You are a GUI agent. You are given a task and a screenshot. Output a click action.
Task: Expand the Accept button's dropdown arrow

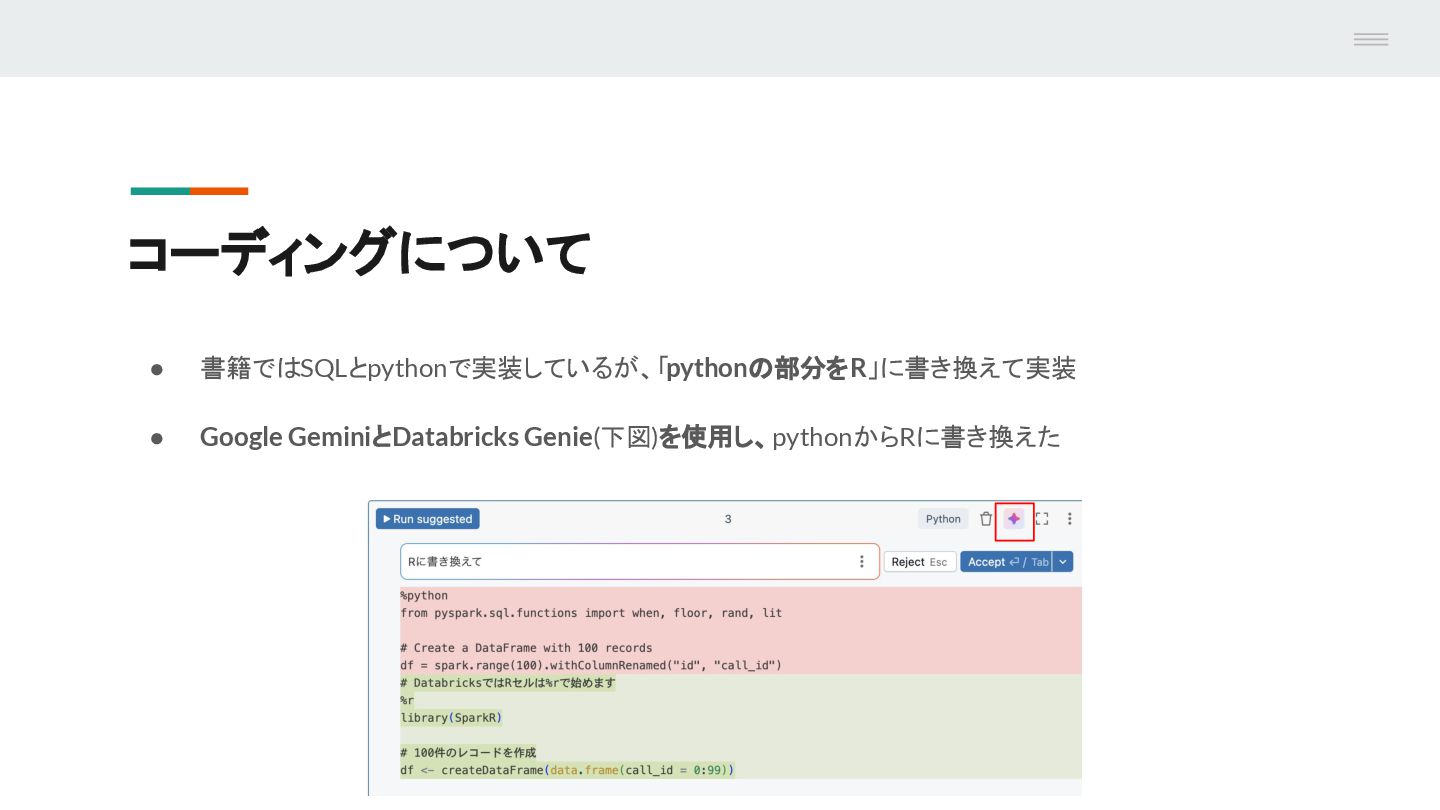(1064, 562)
